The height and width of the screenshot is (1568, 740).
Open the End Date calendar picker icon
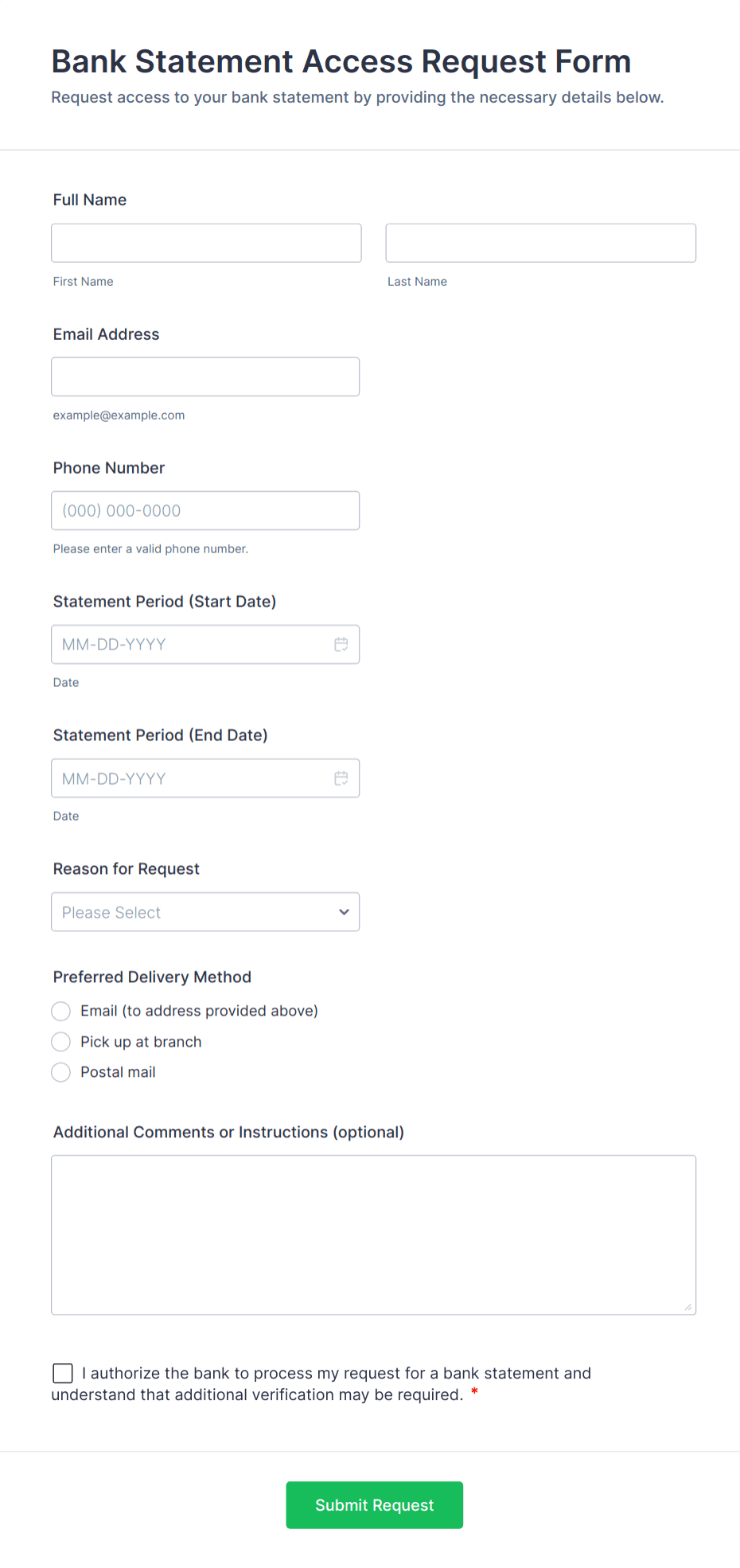click(341, 778)
